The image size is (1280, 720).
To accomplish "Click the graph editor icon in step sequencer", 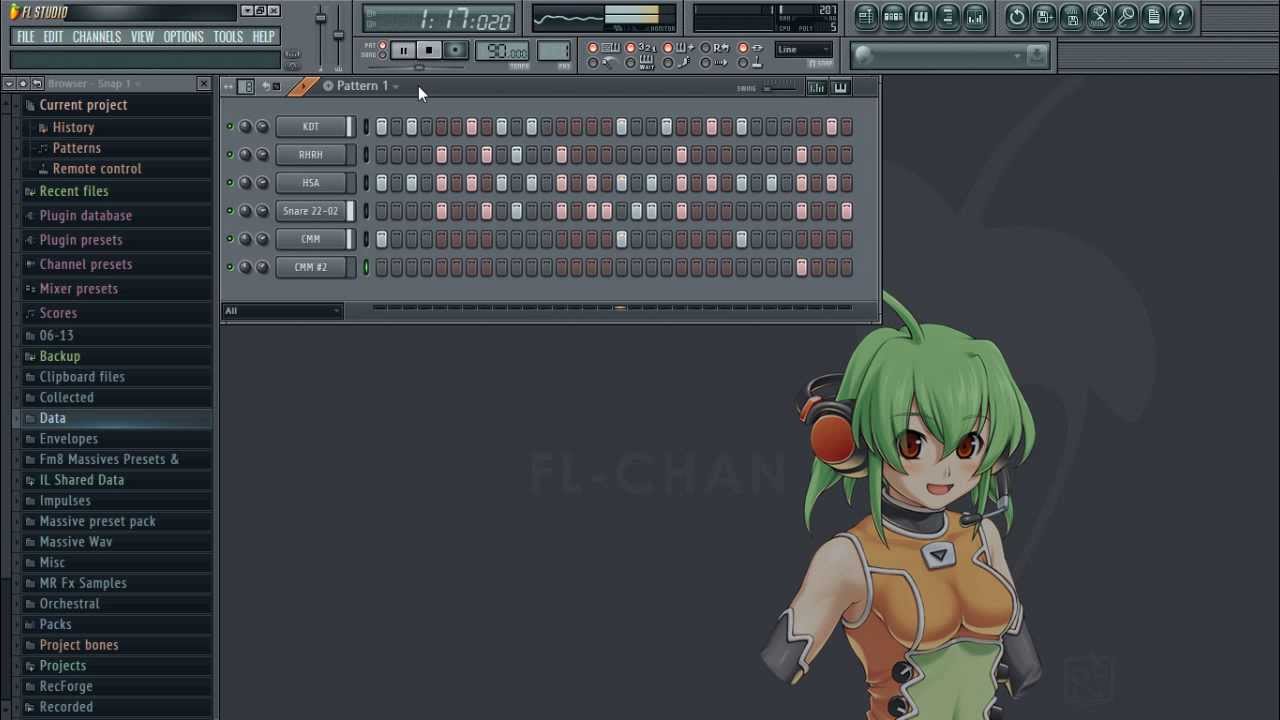I will [x=816, y=88].
